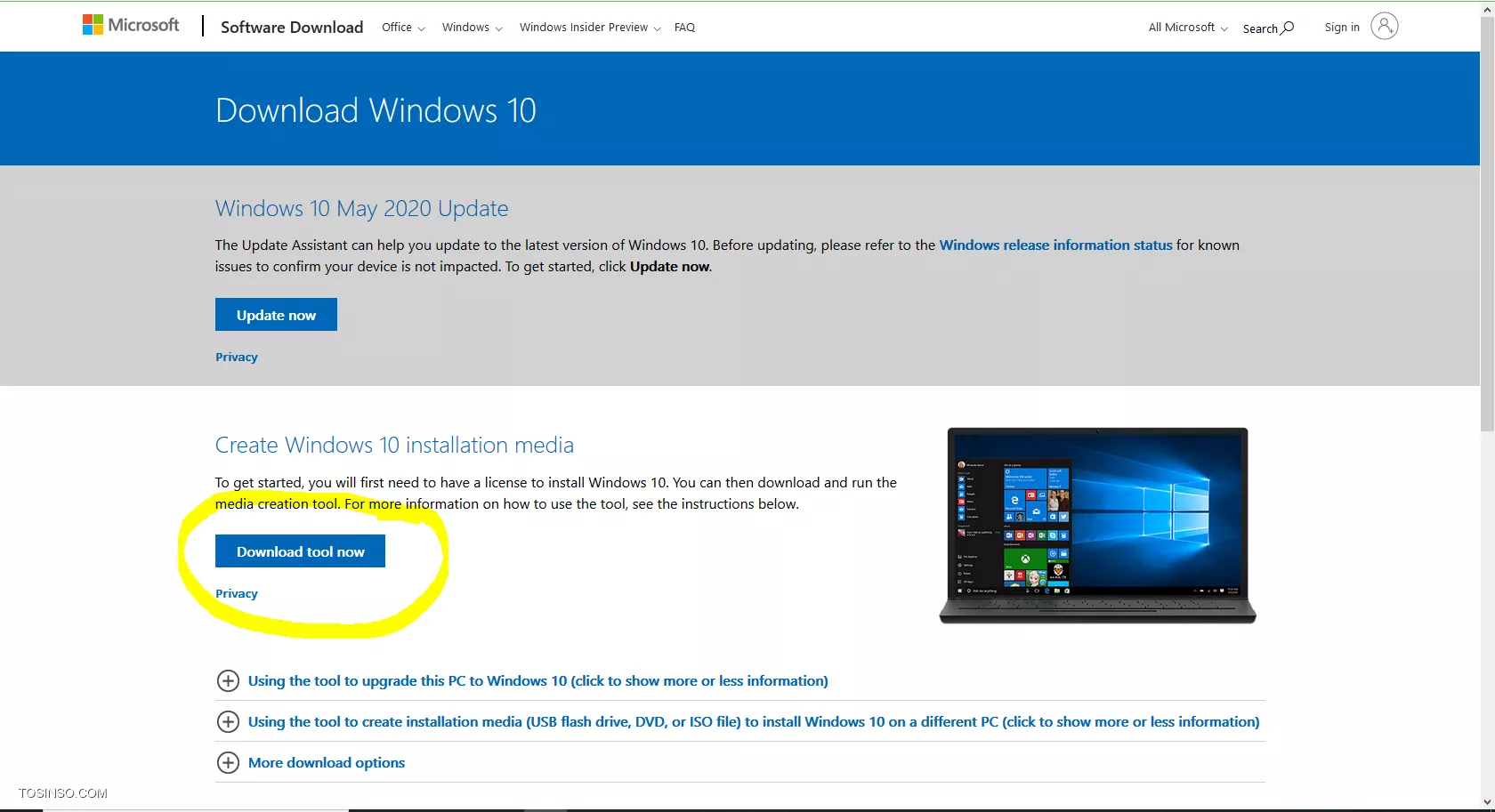This screenshot has width=1495, height=812.
Task: Open the Windows dropdown menu
Action: (473, 28)
